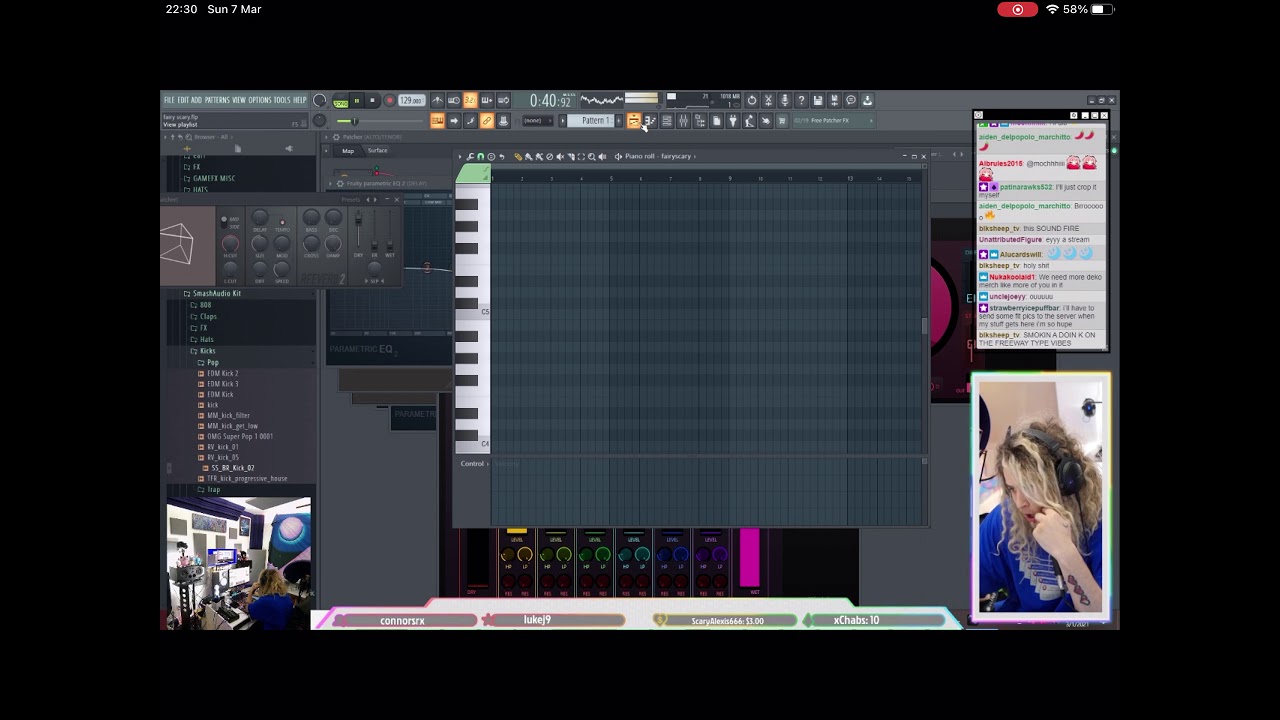Viewport: 1280px width, 720px height.
Task: Click the speech bubble info icon
Action: point(851,100)
